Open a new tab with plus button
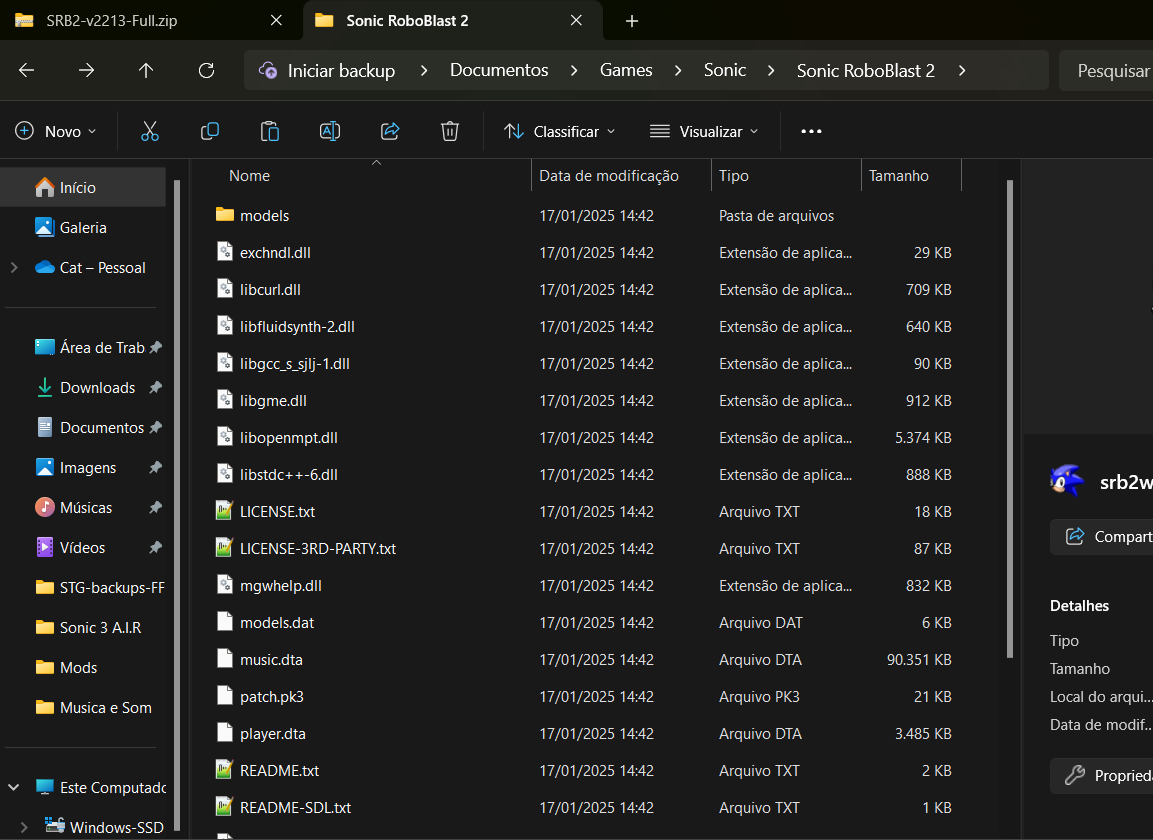This screenshot has width=1153, height=840. pos(632,21)
